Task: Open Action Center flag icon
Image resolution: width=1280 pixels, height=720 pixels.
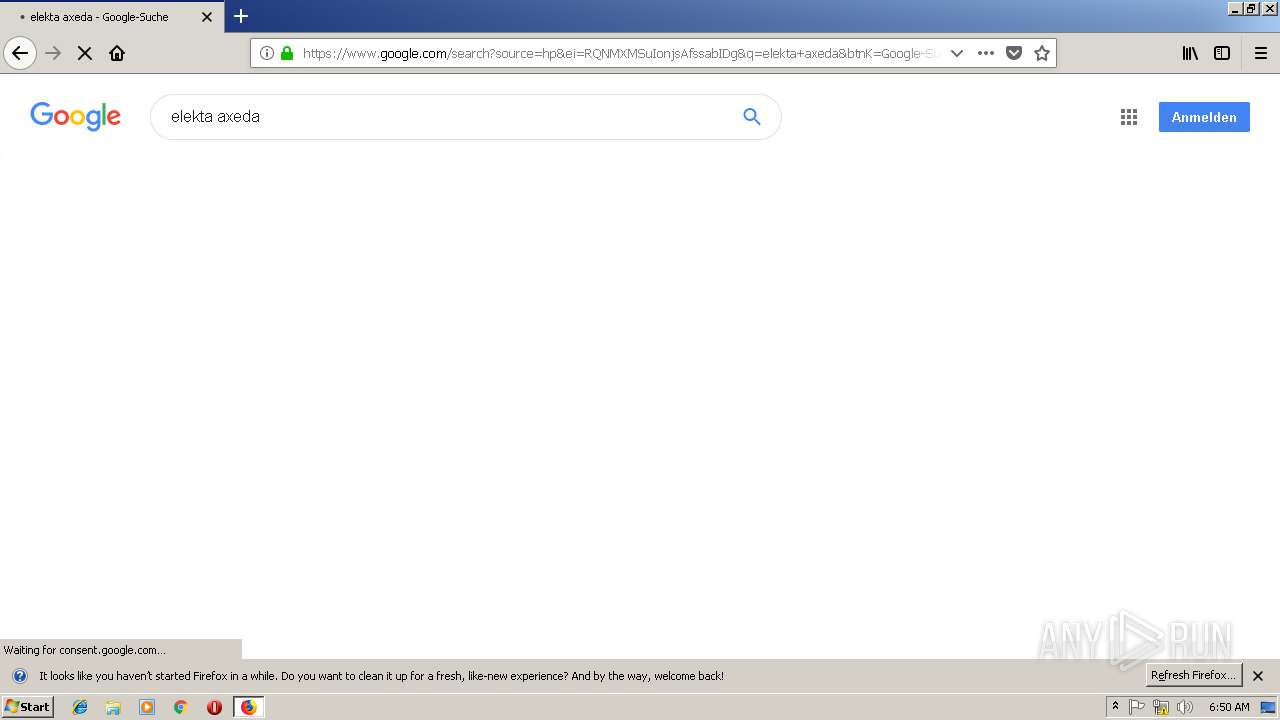Action: (x=1137, y=707)
